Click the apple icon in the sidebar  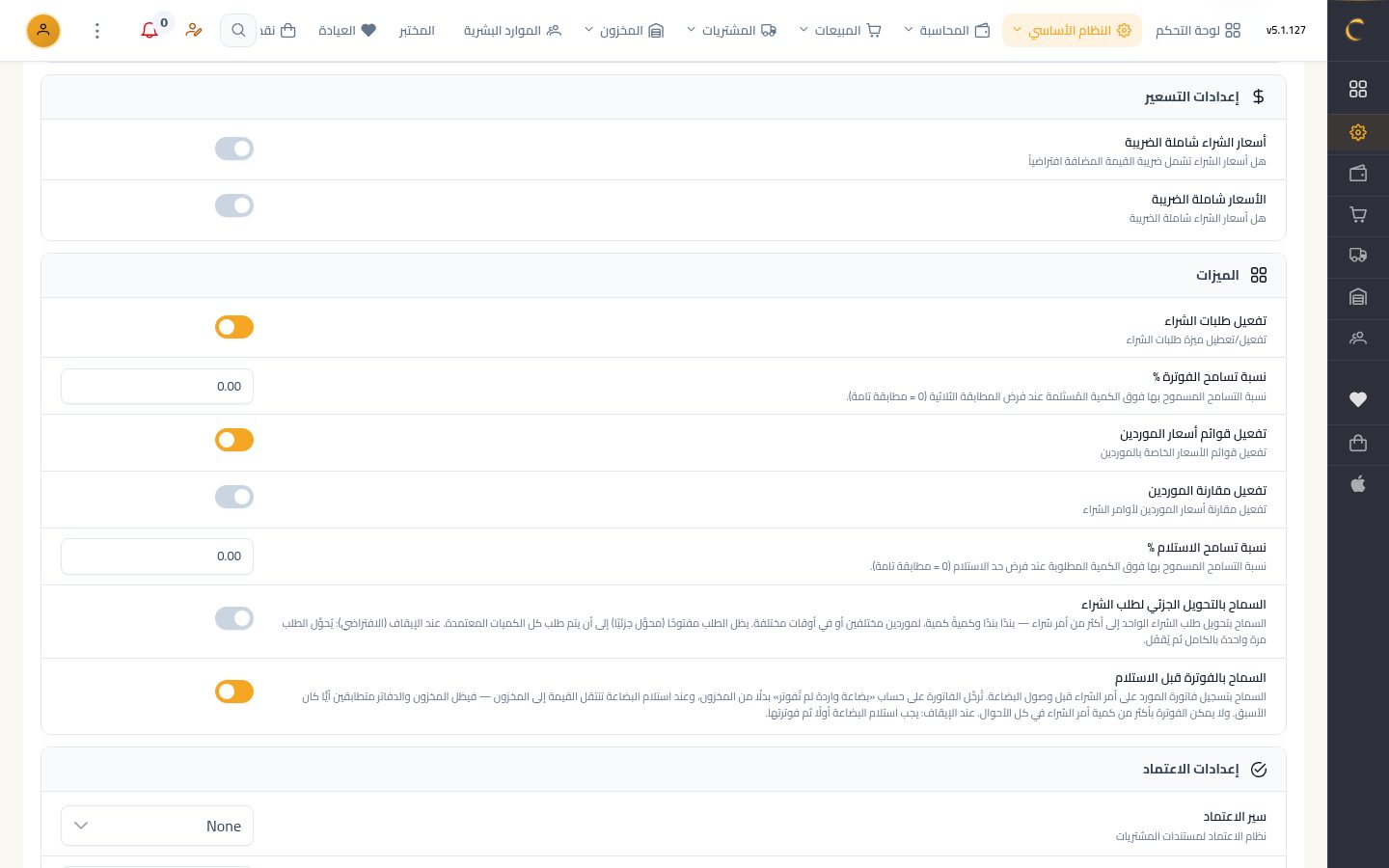click(1358, 484)
